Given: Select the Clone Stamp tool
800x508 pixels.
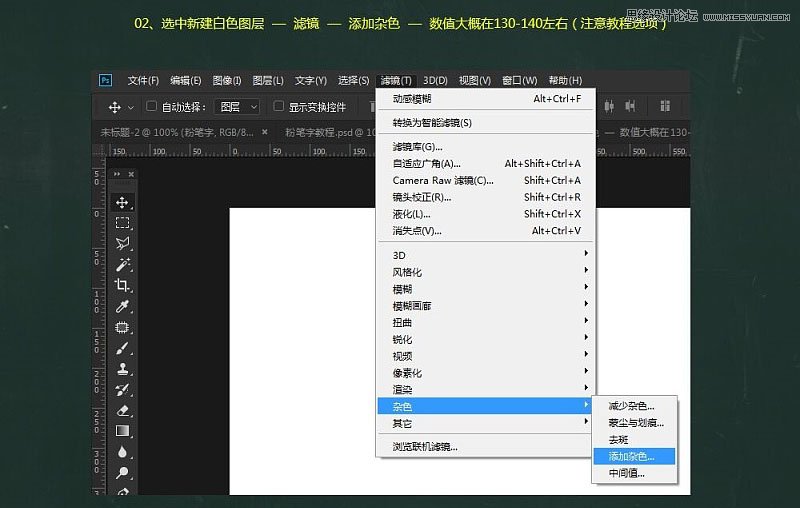Looking at the screenshot, I should [x=123, y=369].
